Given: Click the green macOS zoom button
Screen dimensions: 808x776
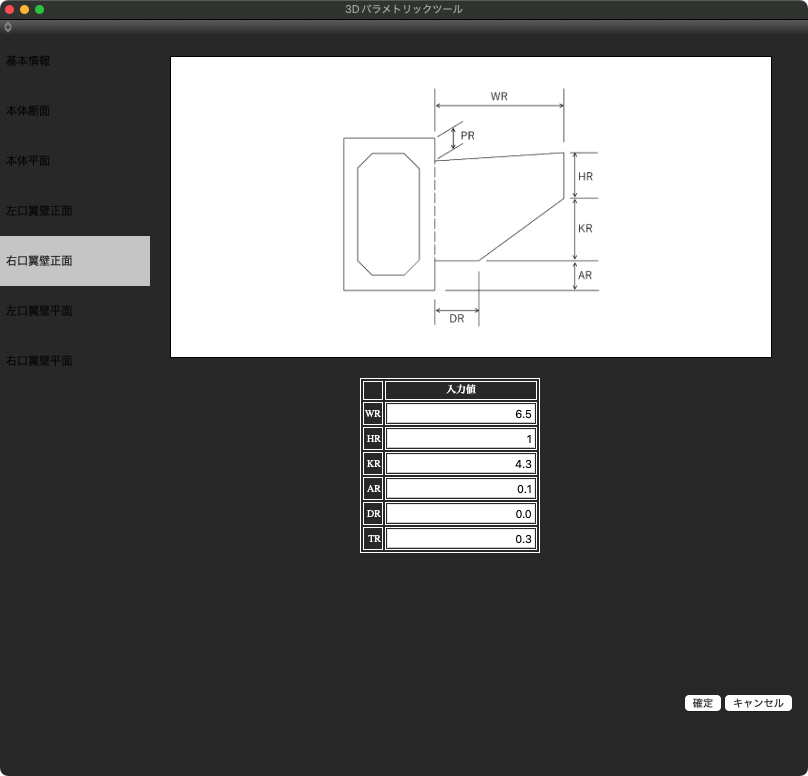Looking at the screenshot, I should tap(40, 9).
